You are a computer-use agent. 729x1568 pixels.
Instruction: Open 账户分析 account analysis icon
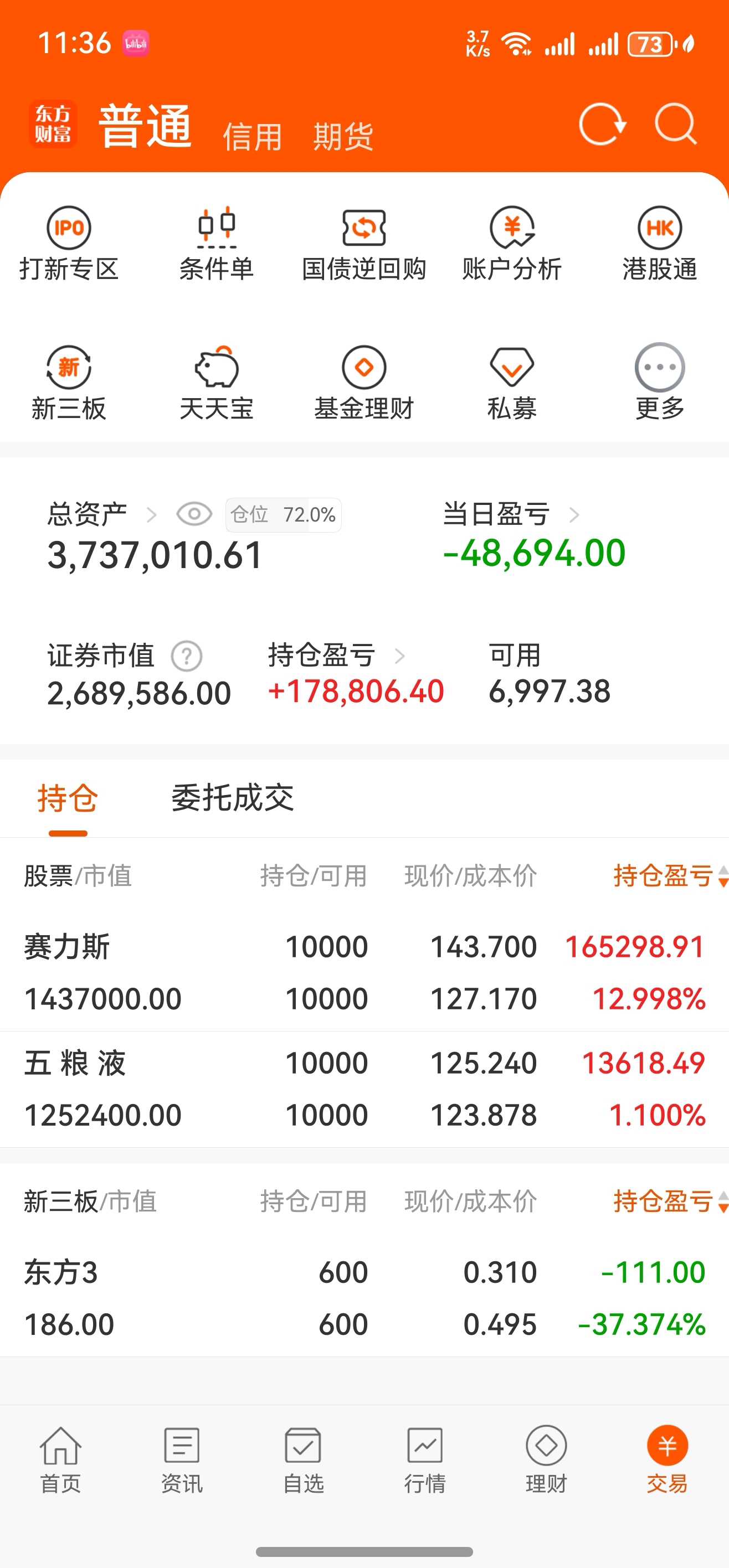point(512,228)
